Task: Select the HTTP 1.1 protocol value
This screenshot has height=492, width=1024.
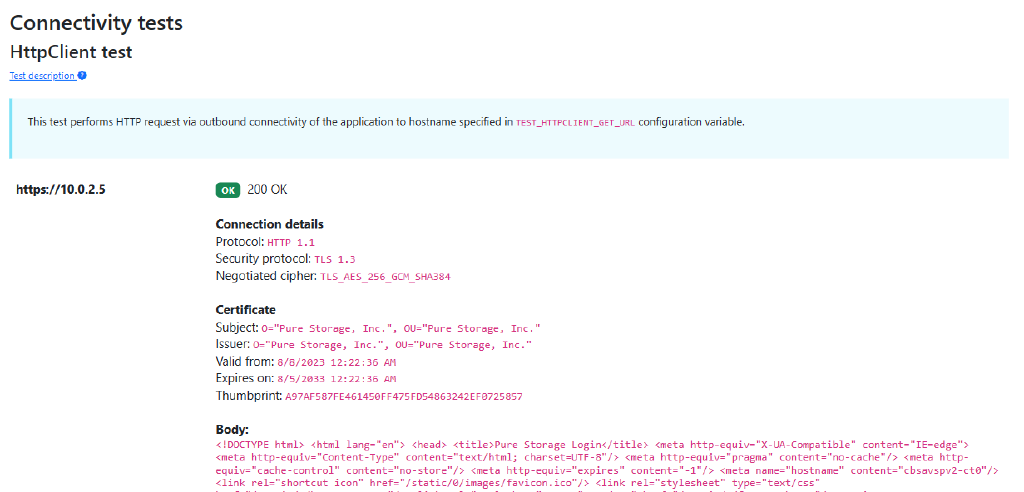Action: [291, 242]
